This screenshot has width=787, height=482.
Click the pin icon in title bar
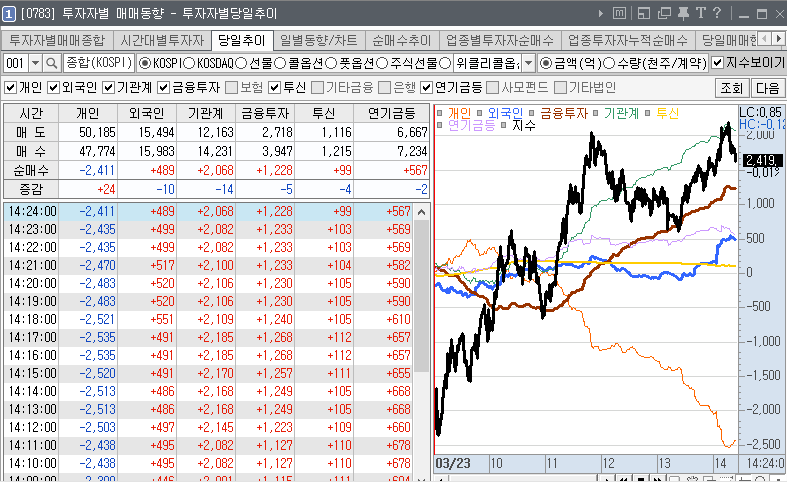click(x=682, y=13)
